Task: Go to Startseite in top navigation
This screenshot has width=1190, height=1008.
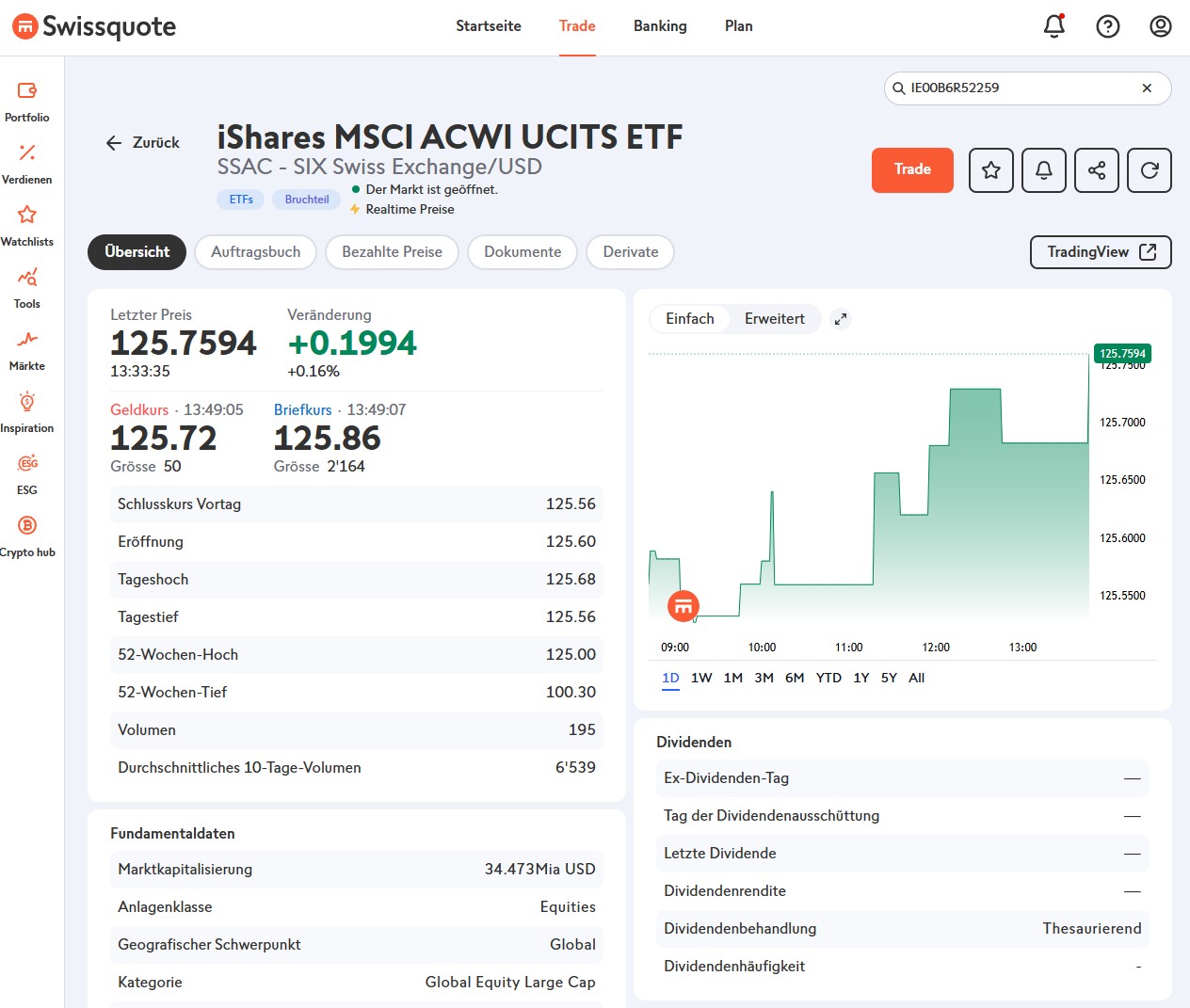Action: click(x=489, y=26)
